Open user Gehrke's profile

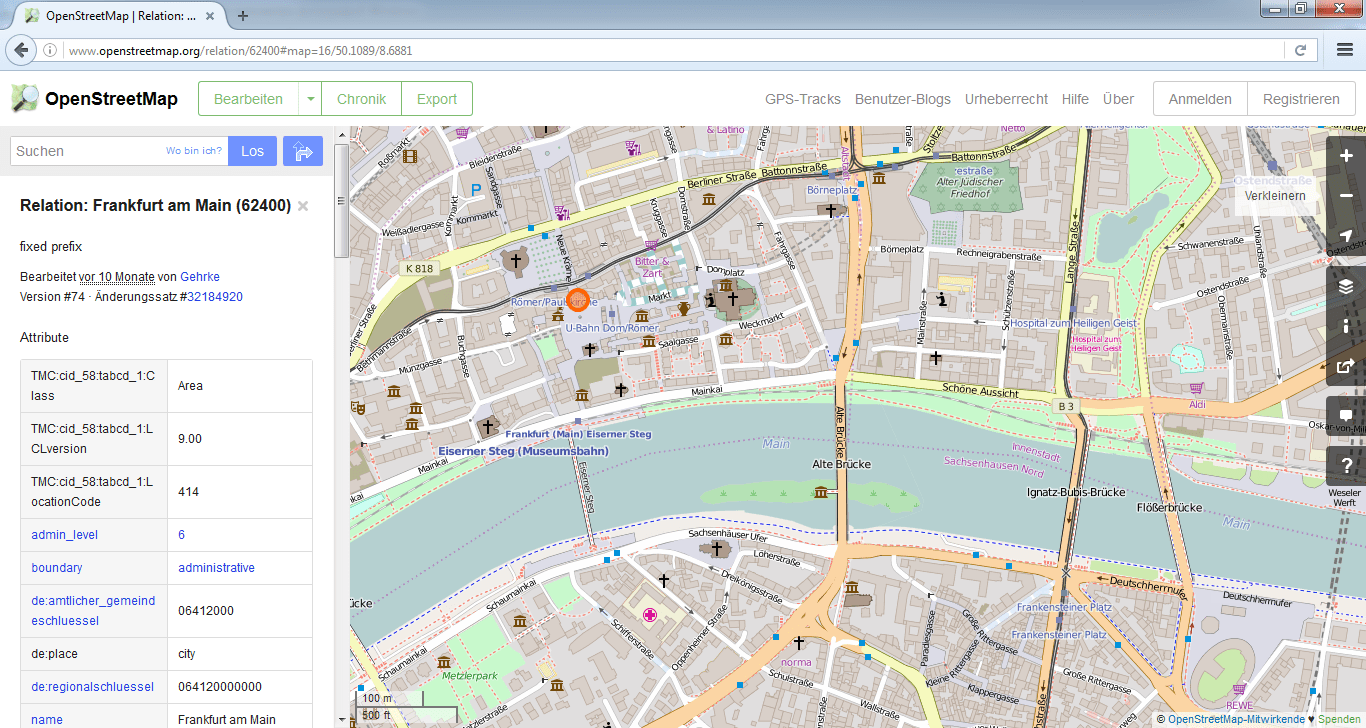(199, 276)
